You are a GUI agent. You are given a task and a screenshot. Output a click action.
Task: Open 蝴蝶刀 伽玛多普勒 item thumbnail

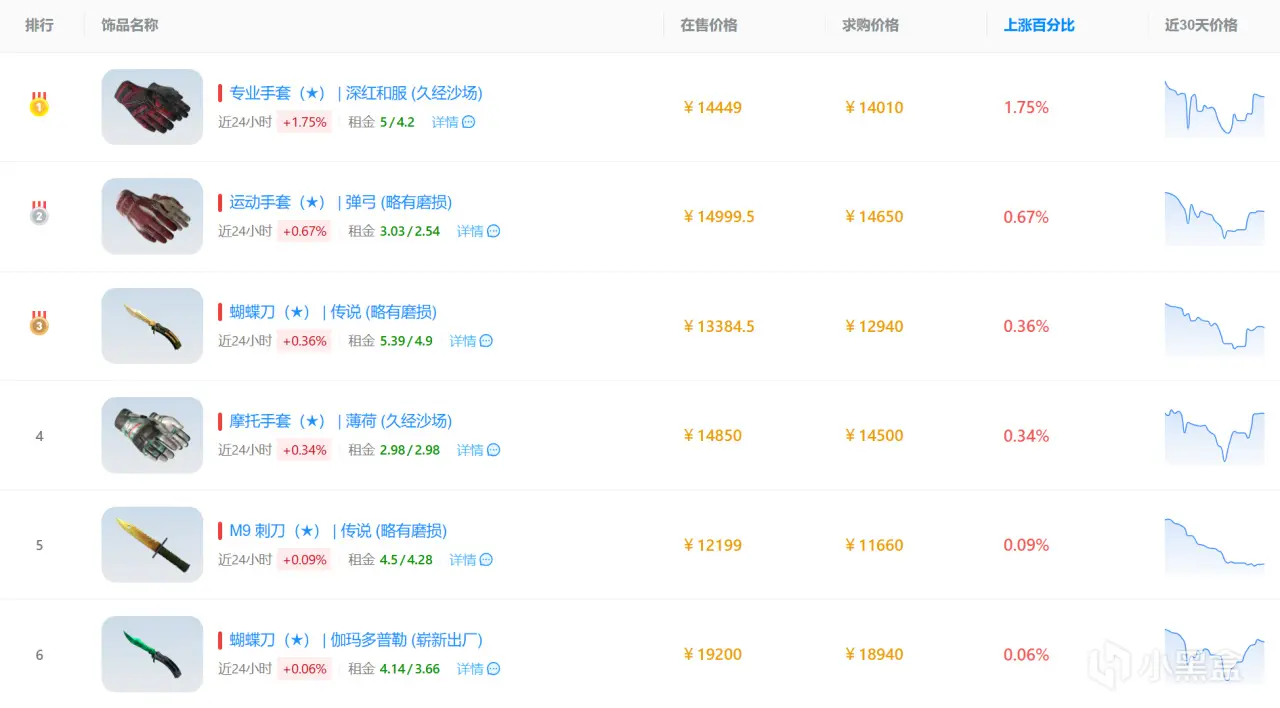(152, 654)
